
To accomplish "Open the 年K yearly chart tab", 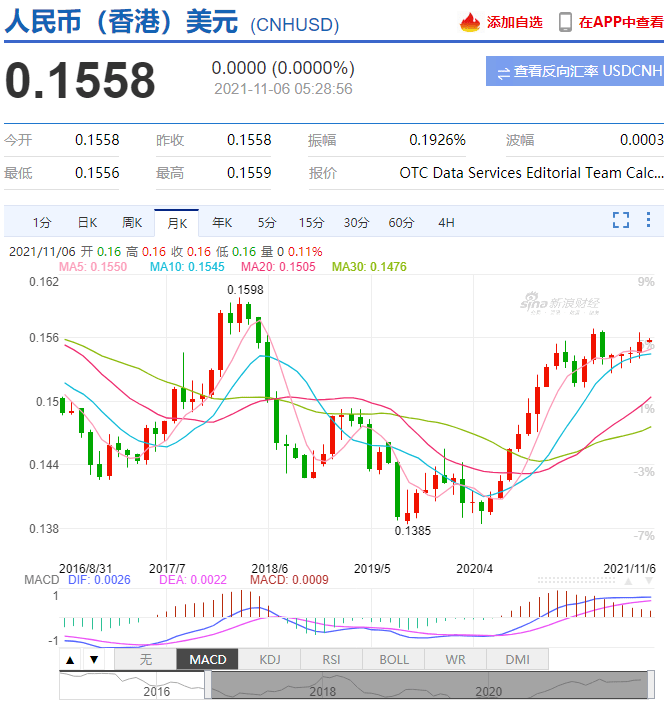I will 222,222.
